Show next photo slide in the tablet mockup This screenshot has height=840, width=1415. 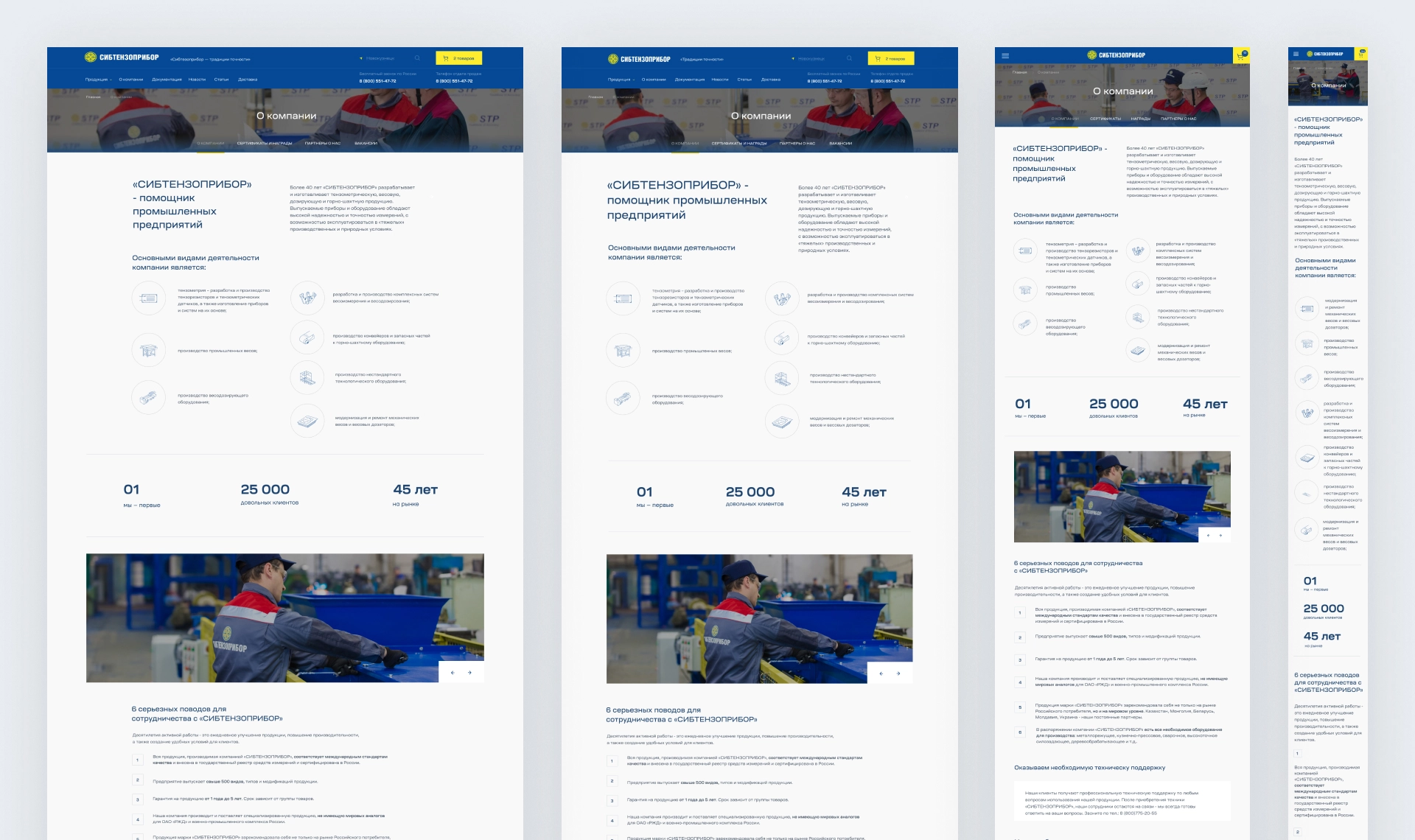(1220, 536)
